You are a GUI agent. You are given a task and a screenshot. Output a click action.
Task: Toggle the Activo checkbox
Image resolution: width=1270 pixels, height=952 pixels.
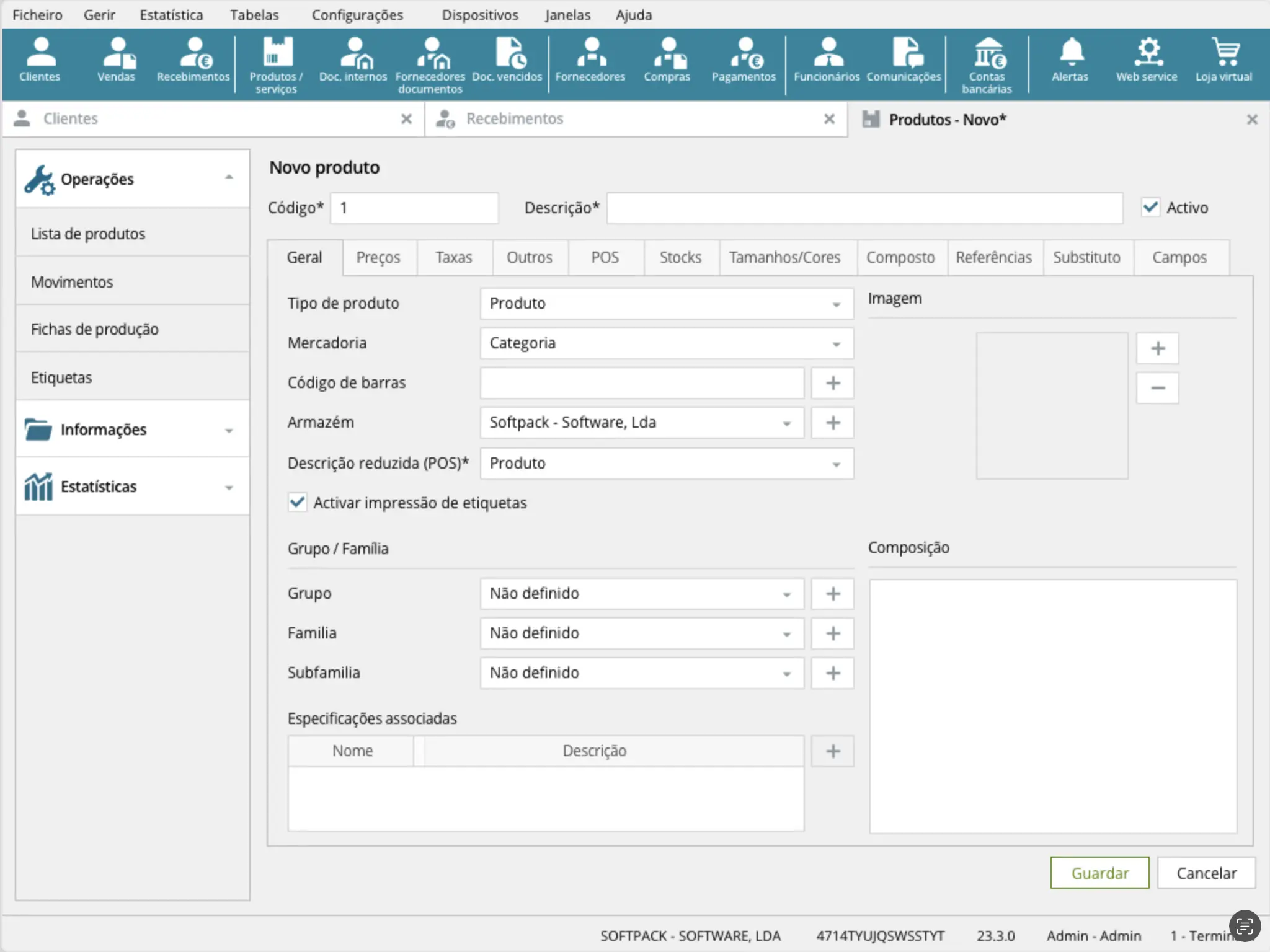[x=1150, y=207]
